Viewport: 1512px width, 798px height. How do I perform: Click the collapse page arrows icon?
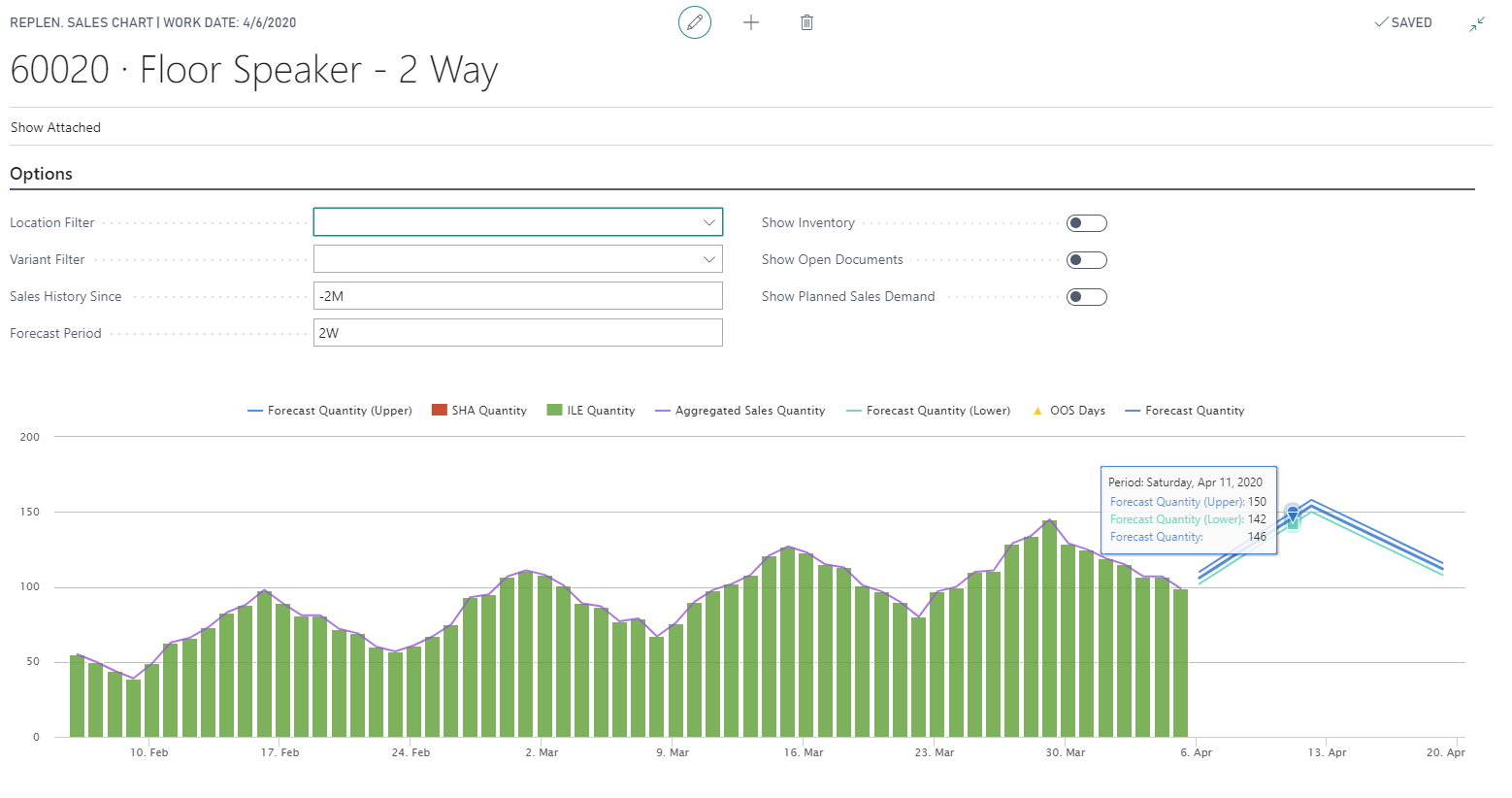(x=1477, y=23)
